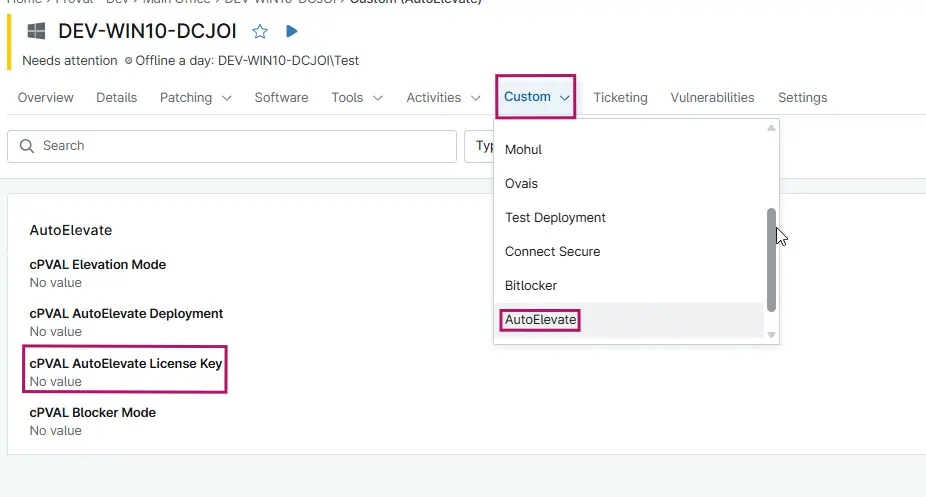Viewport: 926px width, 497px height.
Task: Collapse the Custom dropdown menu
Action: [x=537, y=97]
